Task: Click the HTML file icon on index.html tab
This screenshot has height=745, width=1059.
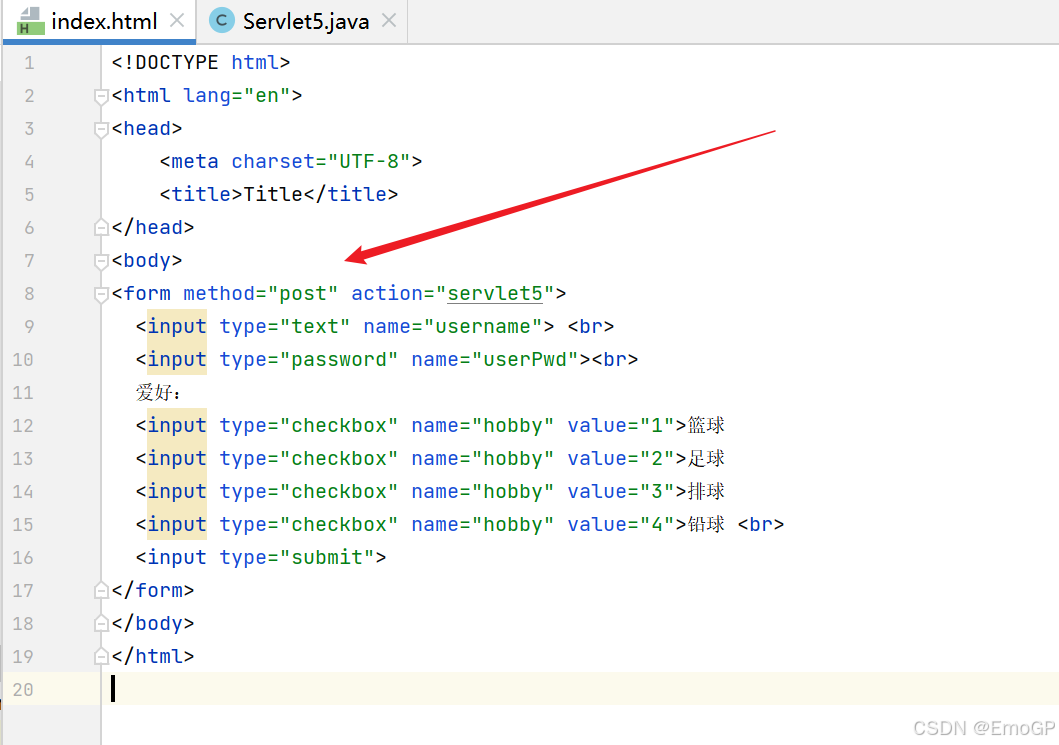Action: click(x=30, y=21)
